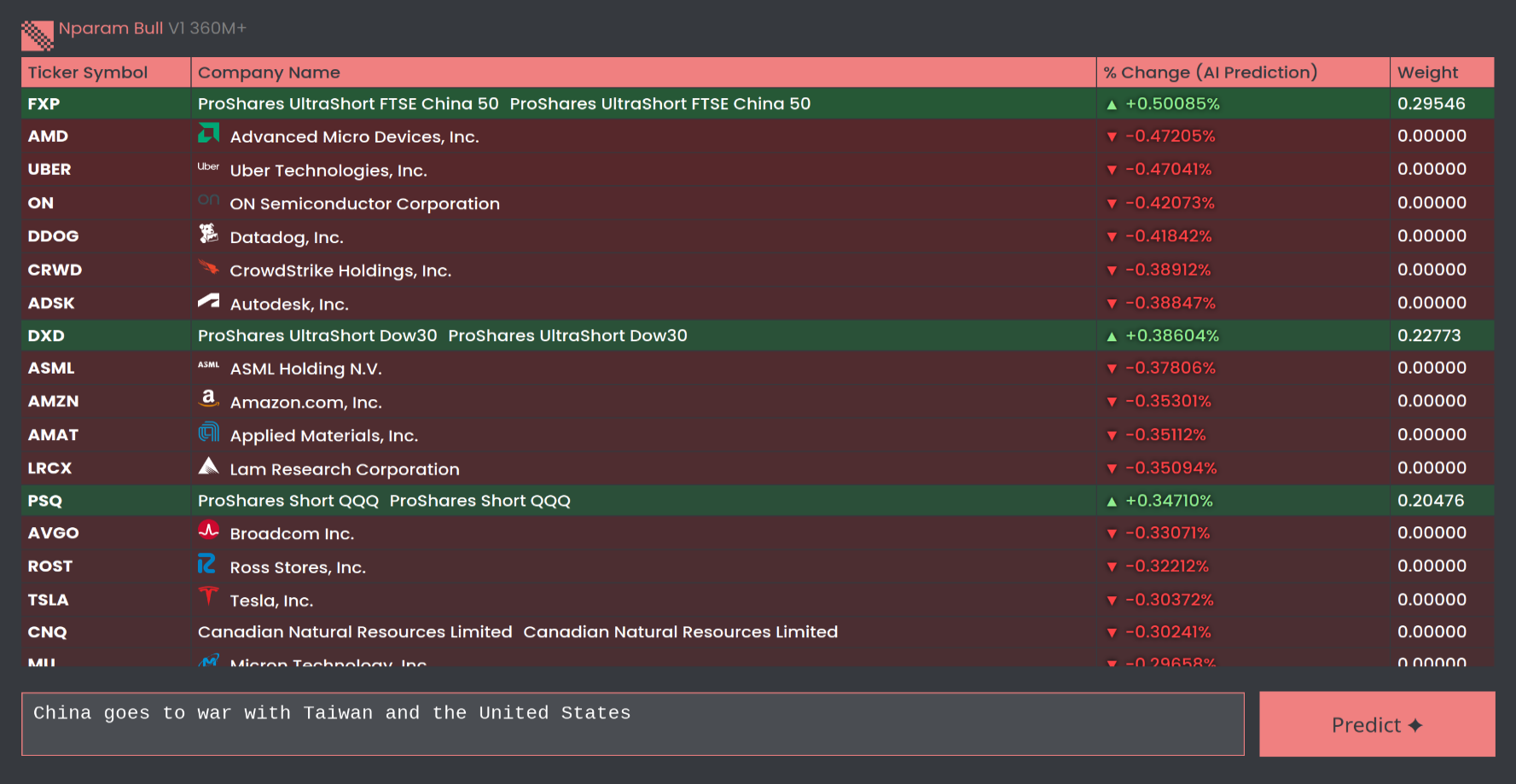
Task: Select the CRWD ticker cell
Action: (106, 270)
